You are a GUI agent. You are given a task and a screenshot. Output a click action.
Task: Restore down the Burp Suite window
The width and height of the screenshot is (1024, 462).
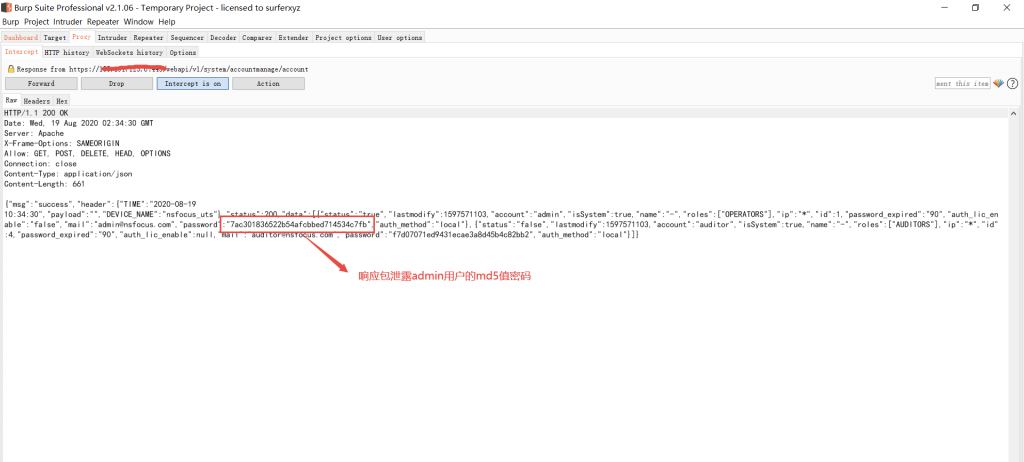(975, 7)
